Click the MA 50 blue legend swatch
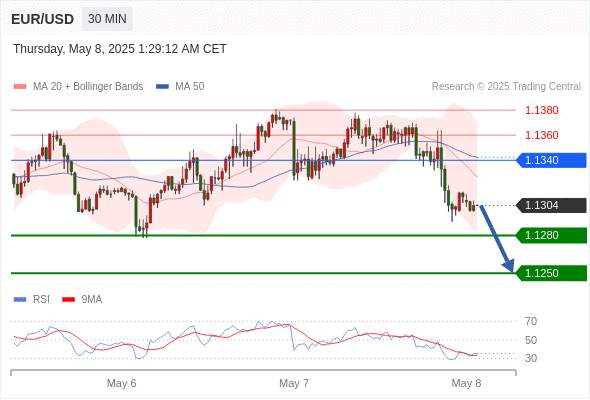 [162, 87]
